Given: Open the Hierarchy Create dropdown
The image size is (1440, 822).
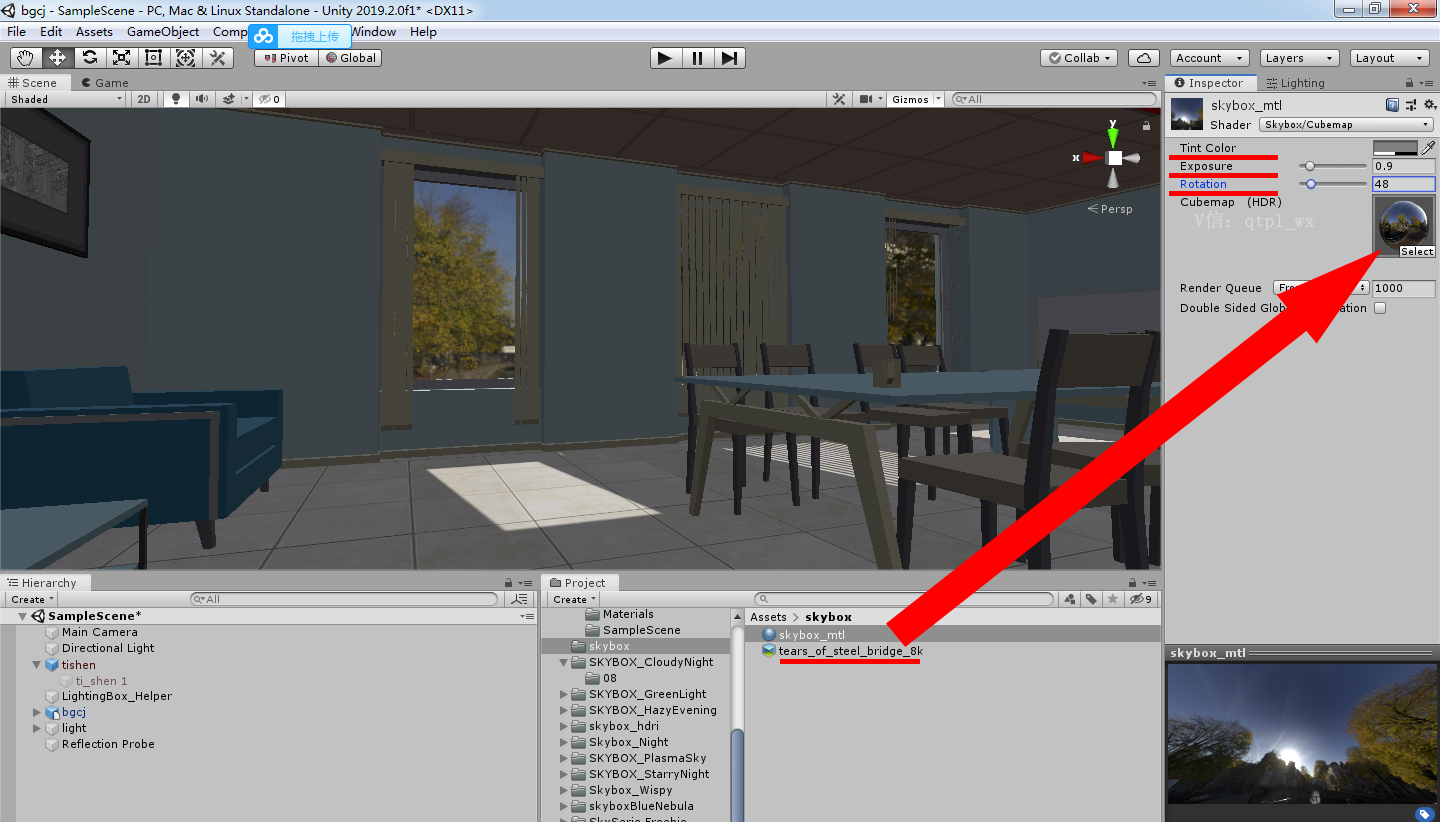Looking at the screenshot, I should (x=32, y=599).
